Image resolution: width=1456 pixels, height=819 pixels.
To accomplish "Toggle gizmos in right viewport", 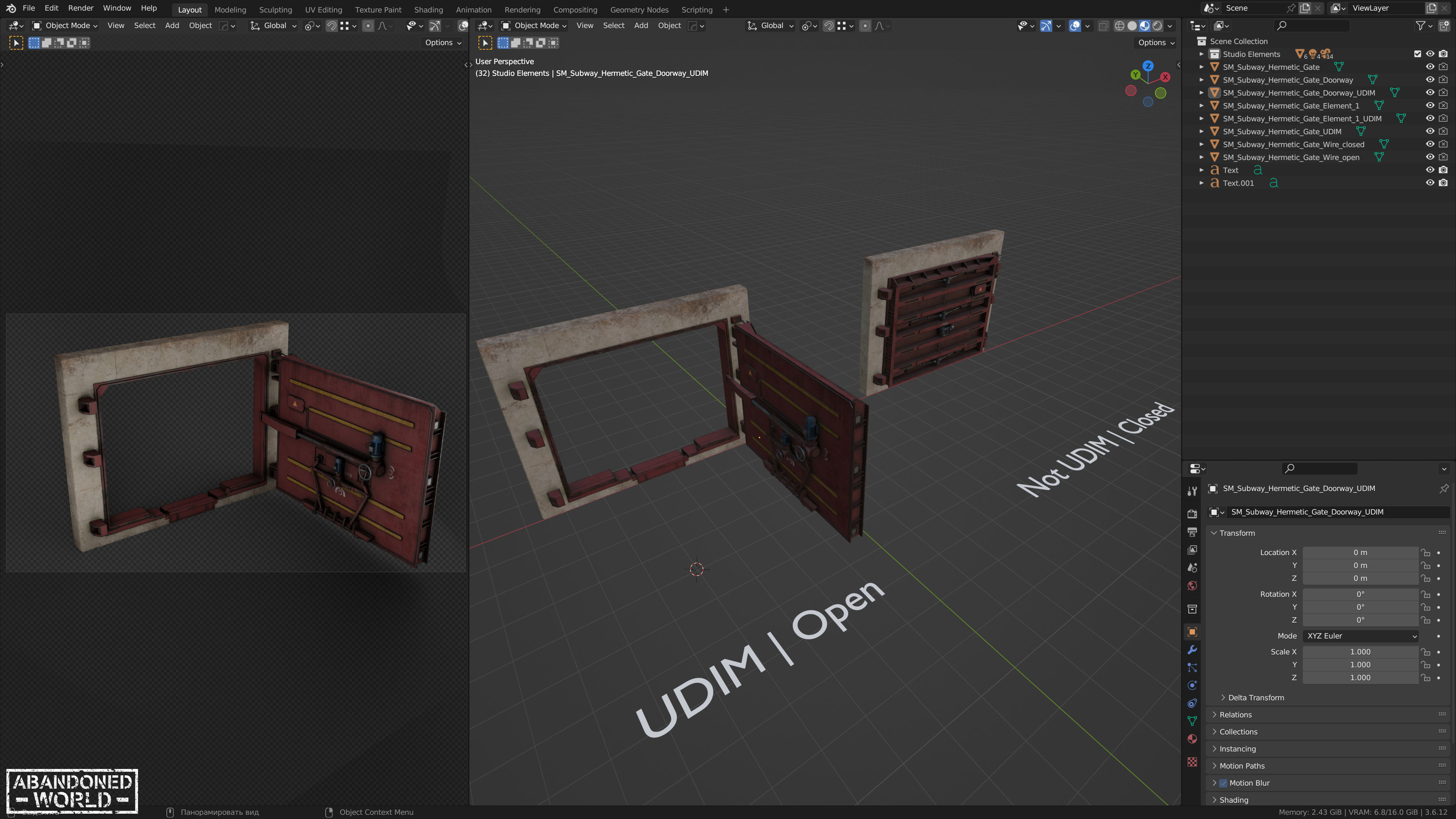I will click(1046, 25).
